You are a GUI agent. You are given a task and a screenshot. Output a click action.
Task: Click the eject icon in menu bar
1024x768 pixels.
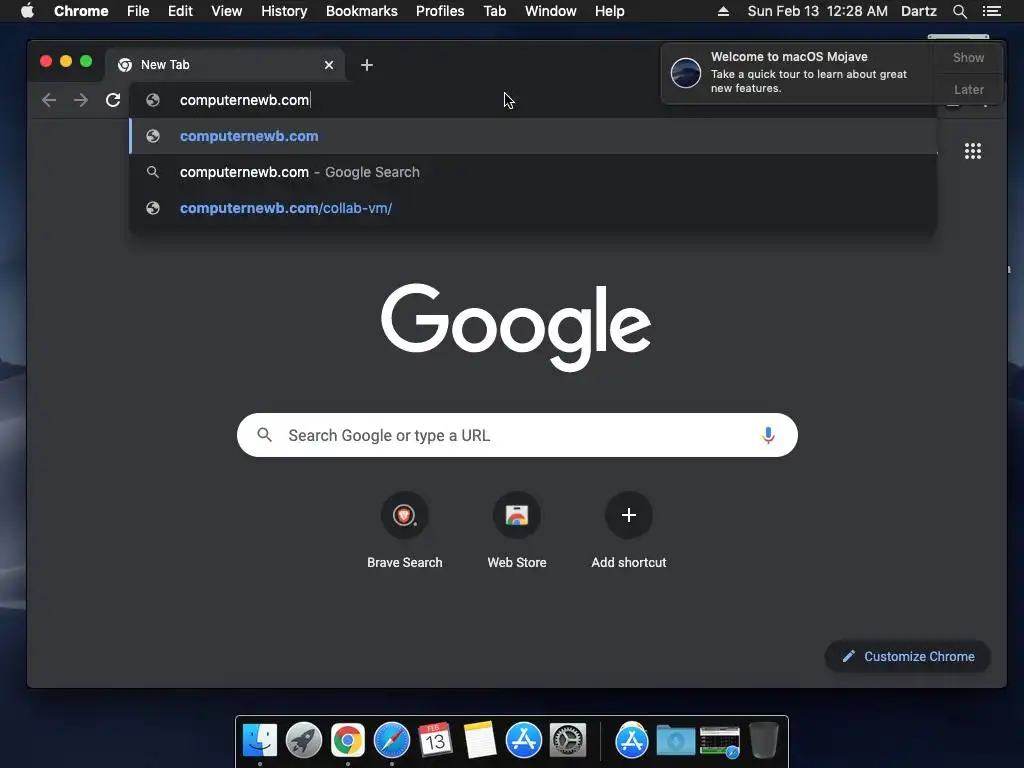[x=723, y=11]
